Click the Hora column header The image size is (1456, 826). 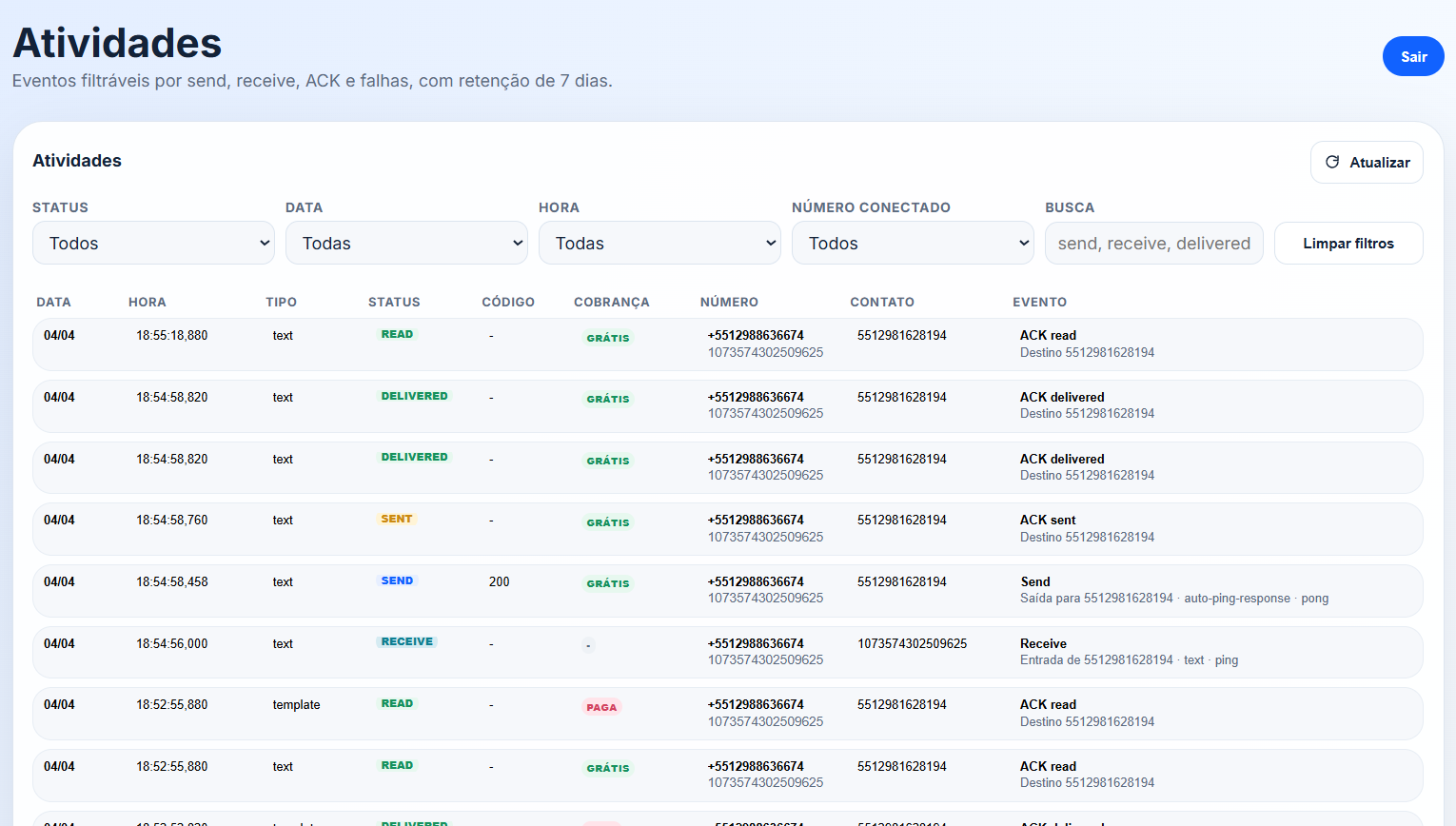pyautogui.click(x=148, y=302)
